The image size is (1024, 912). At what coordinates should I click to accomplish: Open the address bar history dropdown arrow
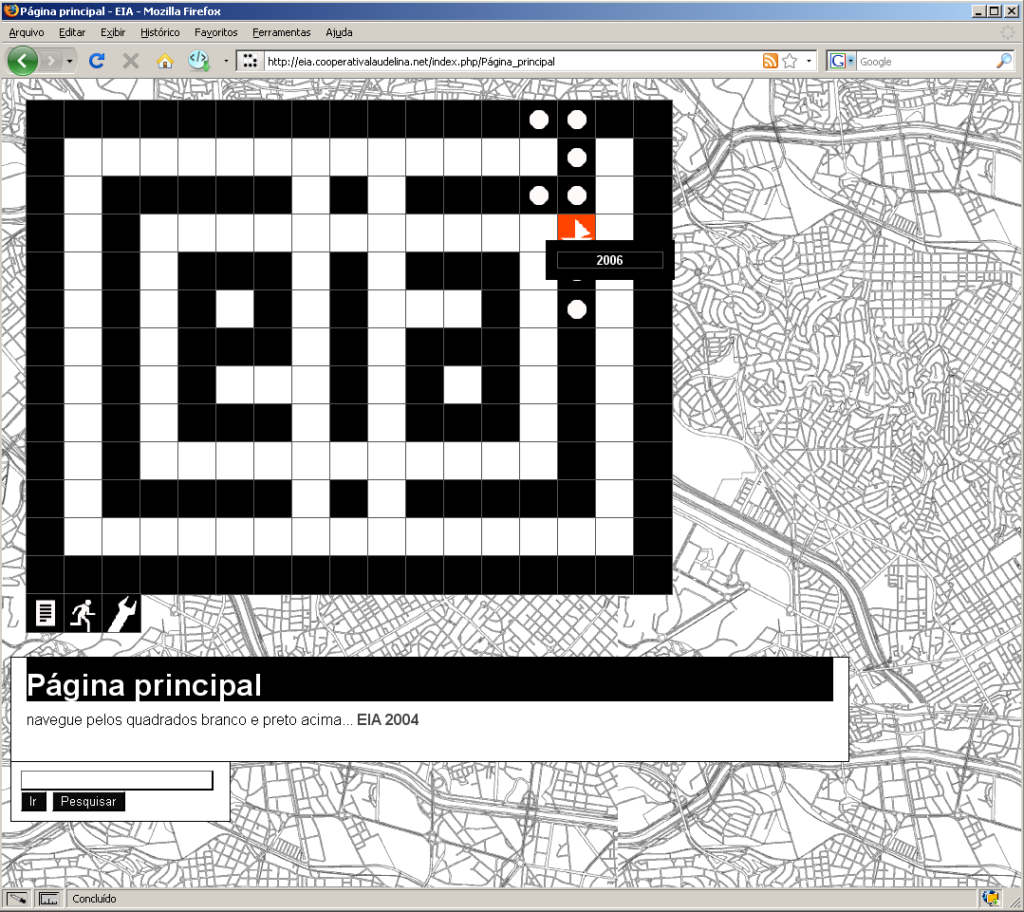coord(808,61)
